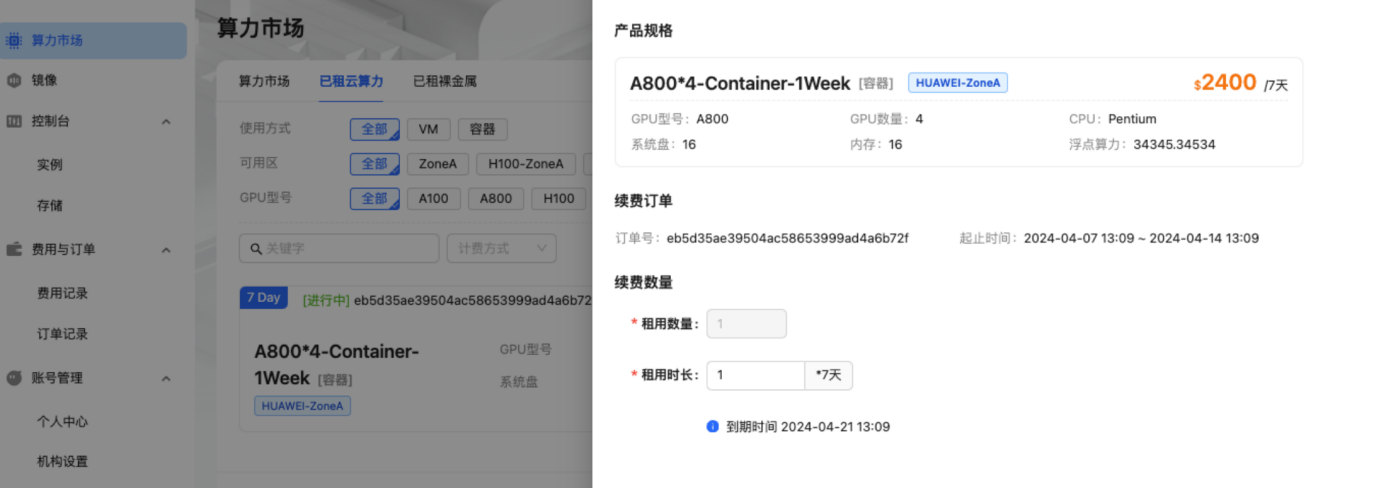The image size is (1386, 488).
Task: Open the 计费方式 dropdown
Action: (x=502, y=248)
